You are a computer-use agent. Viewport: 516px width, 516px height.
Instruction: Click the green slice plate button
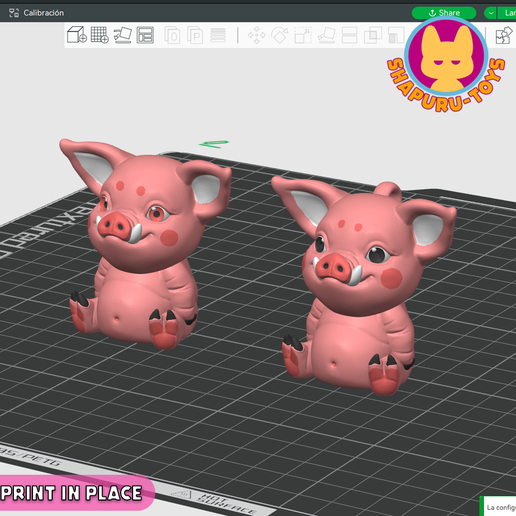(x=507, y=13)
